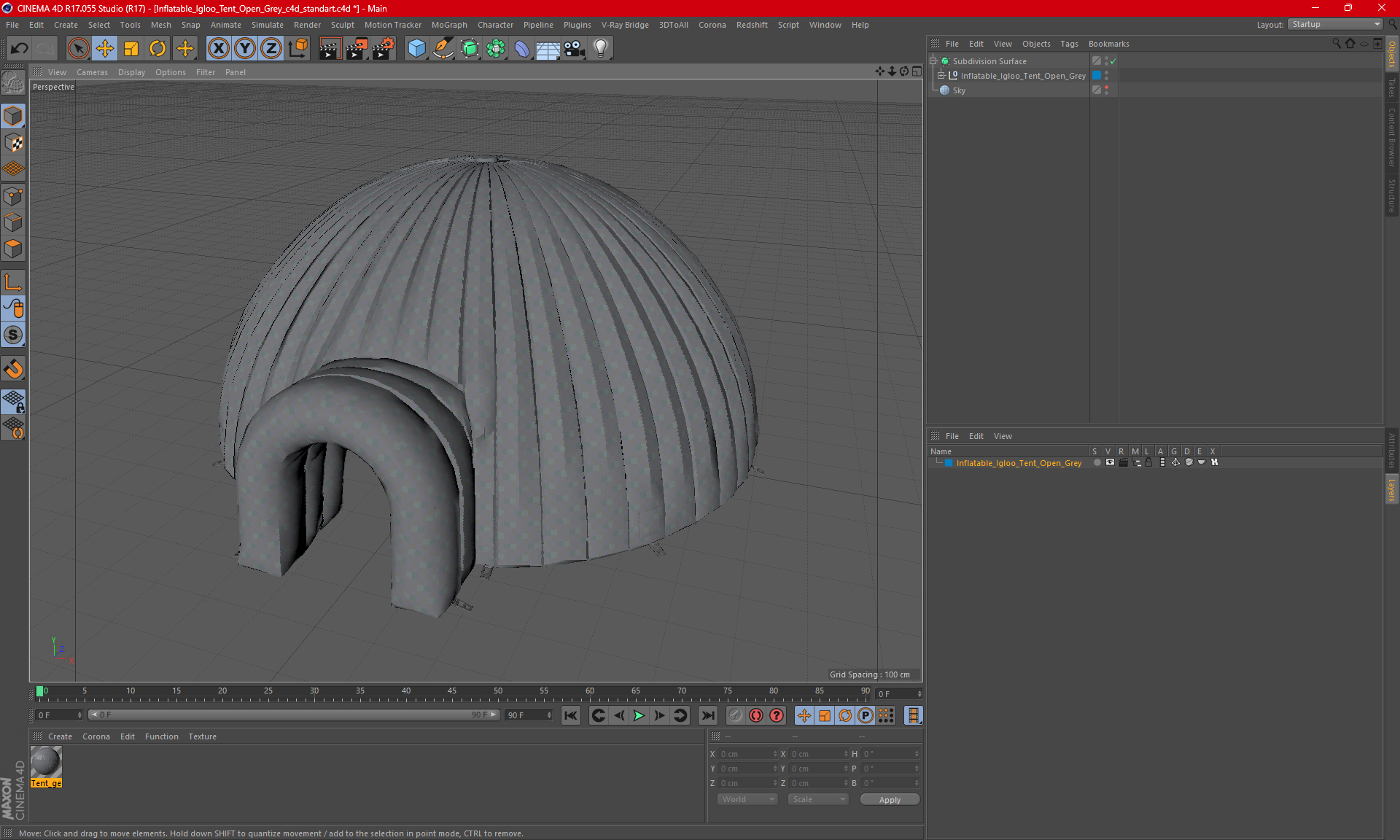The height and width of the screenshot is (840, 1400).
Task: Toggle X-axis lock
Action: point(218,49)
